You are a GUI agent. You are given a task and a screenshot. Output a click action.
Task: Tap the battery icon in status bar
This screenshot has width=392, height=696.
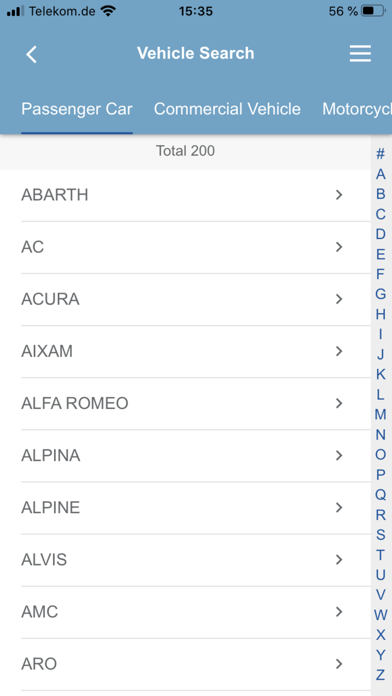(373, 11)
